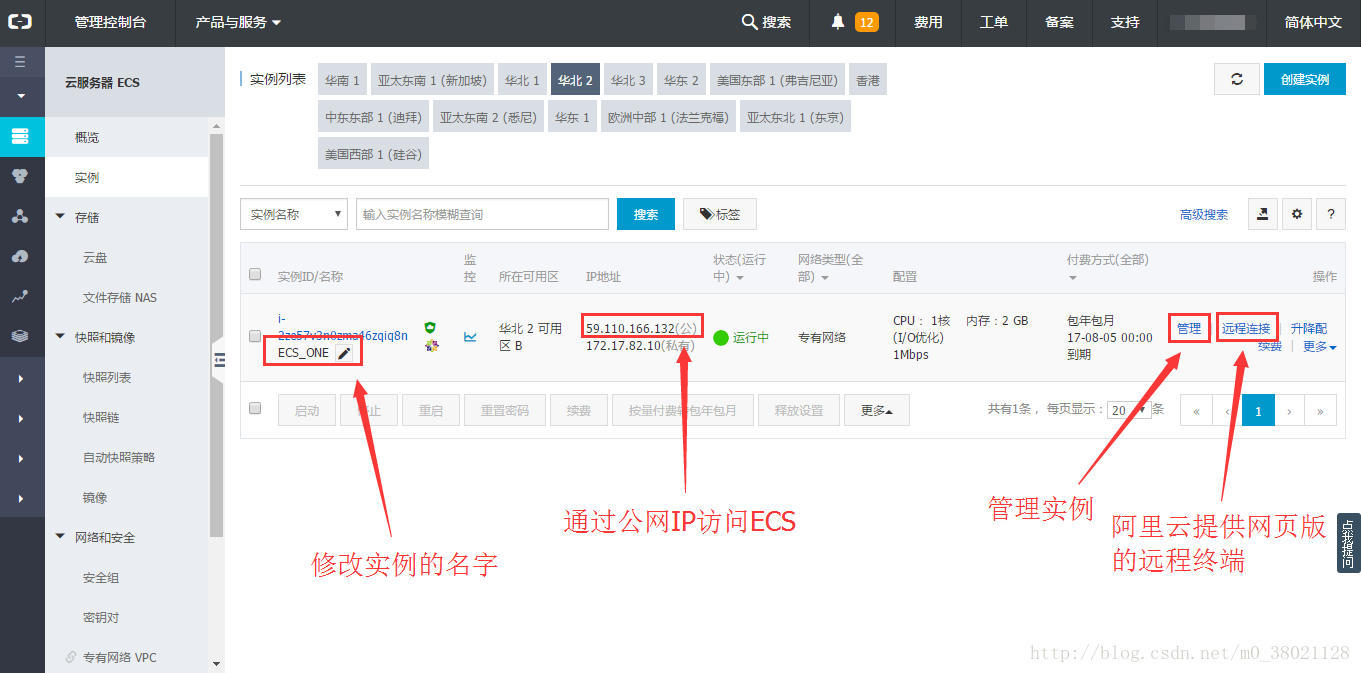This screenshot has height=673, width=1361.
Task: Open the row's 更多 actions dropdown
Action: click(x=1319, y=346)
